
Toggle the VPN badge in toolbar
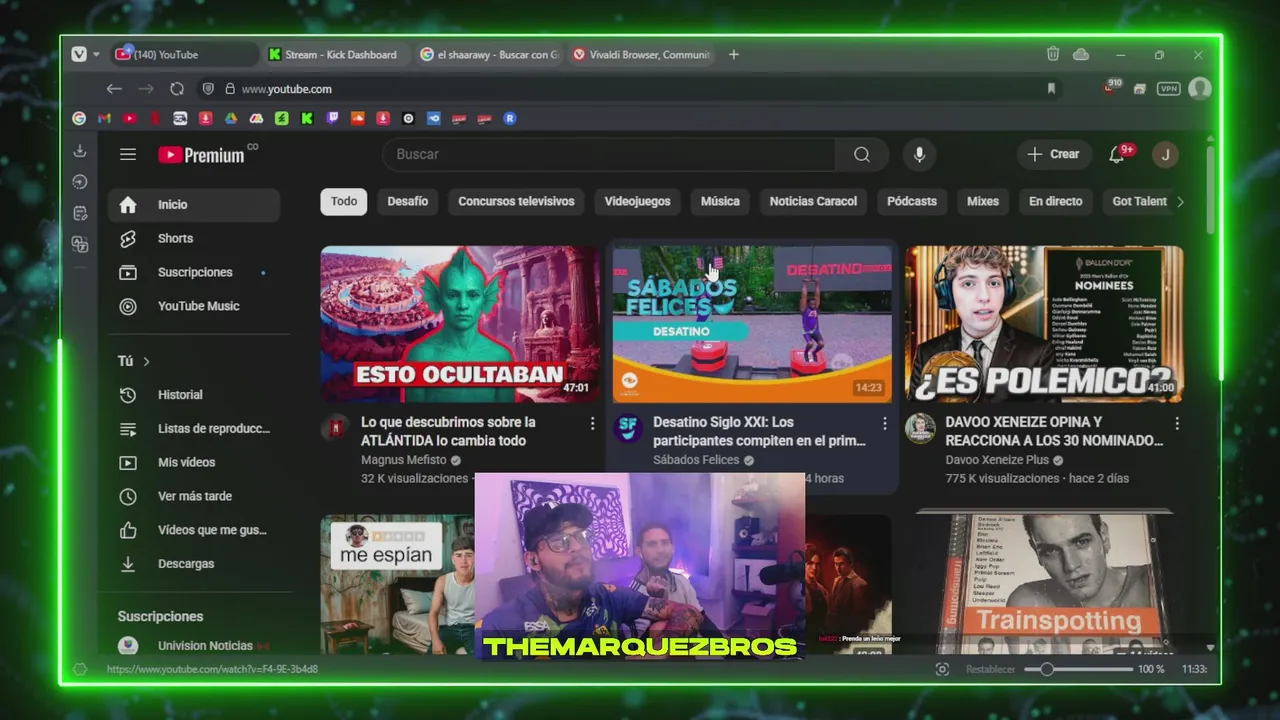1168,89
